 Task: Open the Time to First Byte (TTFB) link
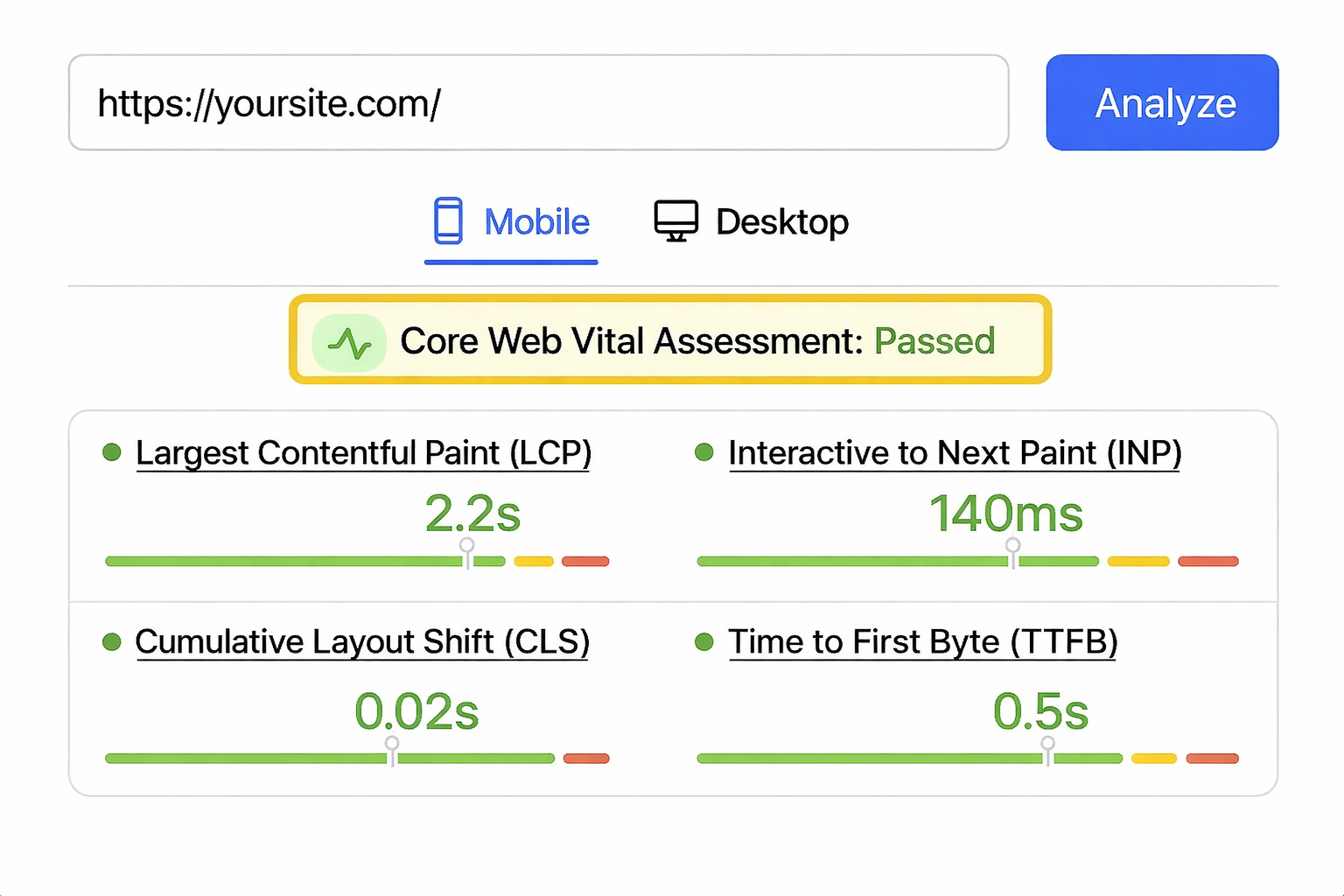(923, 642)
